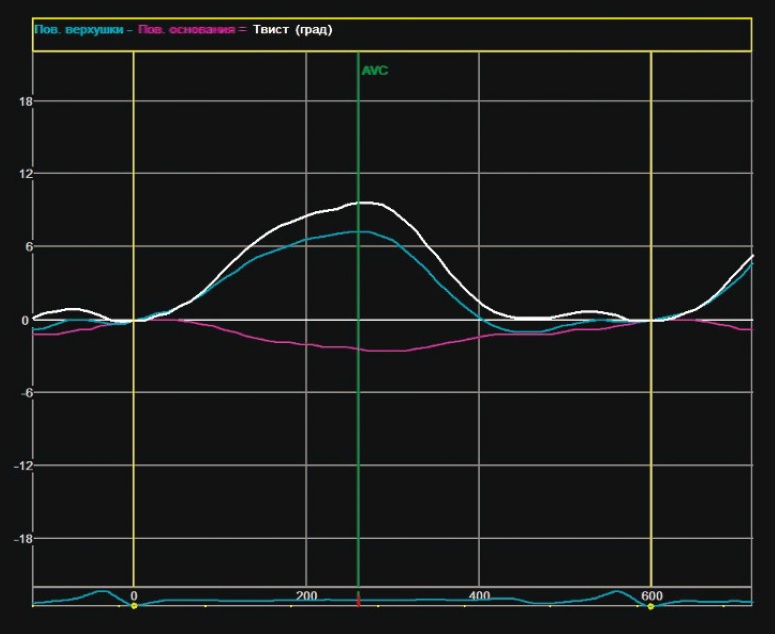Click the yellow dot at time 0
The width and height of the screenshot is (775, 634).
click(x=134, y=606)
